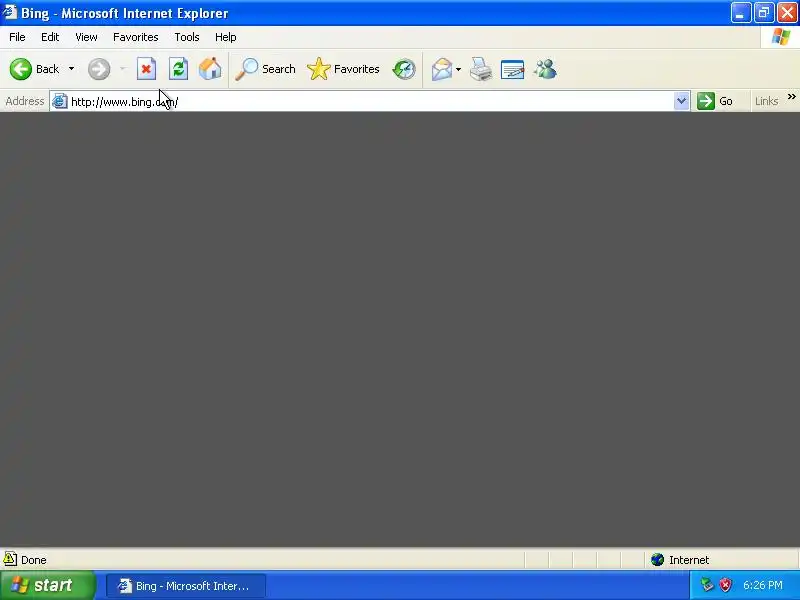
Task: Open the Search pane magnifier button
Action: [x=265, y=69]
